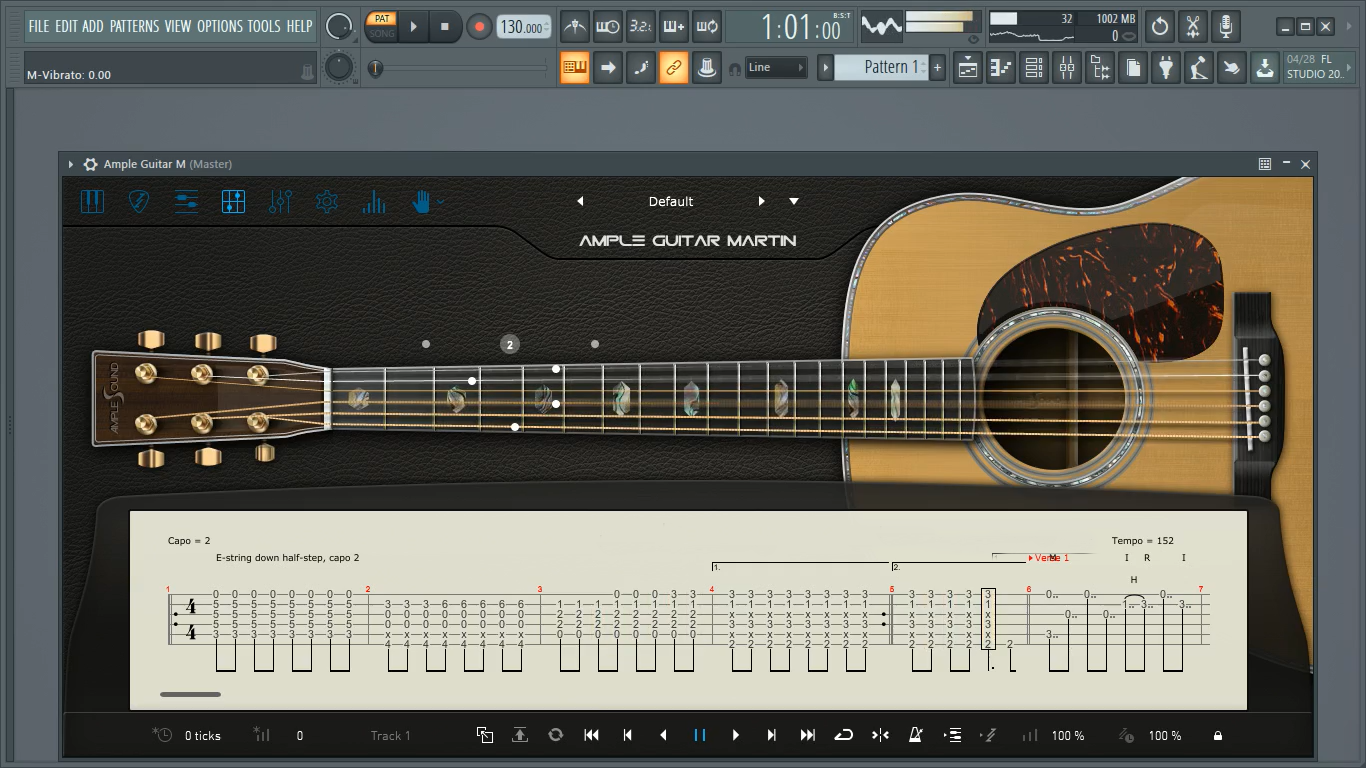The height and width of the screenshot is (768, 1366).
Task: Open the Pattern 1 selector
Action: click(882, 67)
